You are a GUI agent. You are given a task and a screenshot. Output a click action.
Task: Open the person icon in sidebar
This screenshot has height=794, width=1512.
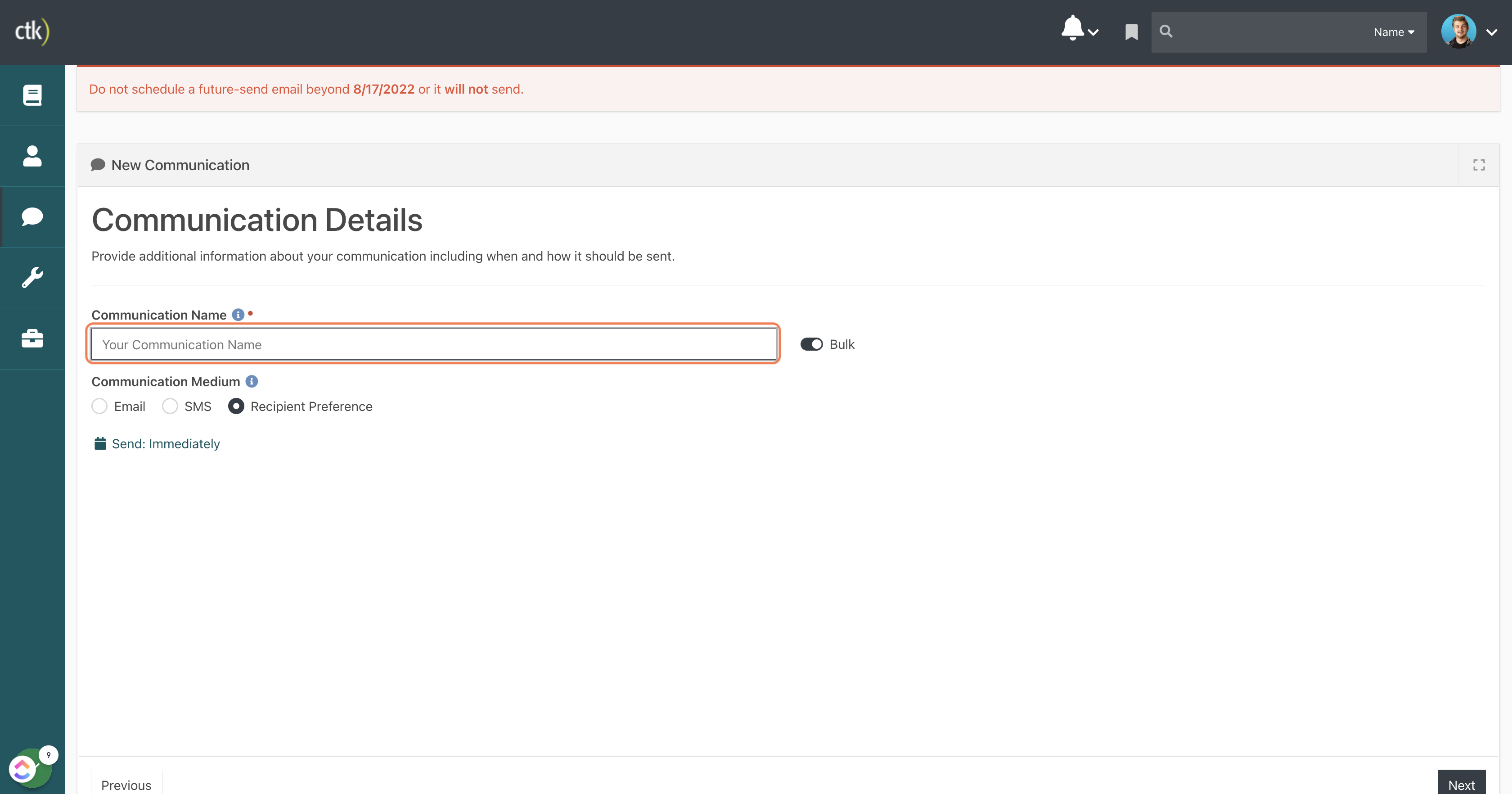point(32,156)
